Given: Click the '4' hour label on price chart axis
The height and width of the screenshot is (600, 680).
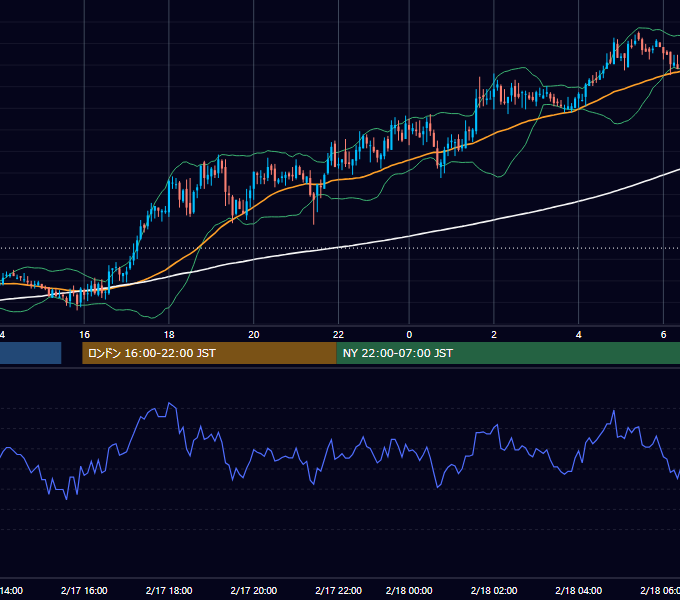Looking at the screenshot, I should point(579,335).
